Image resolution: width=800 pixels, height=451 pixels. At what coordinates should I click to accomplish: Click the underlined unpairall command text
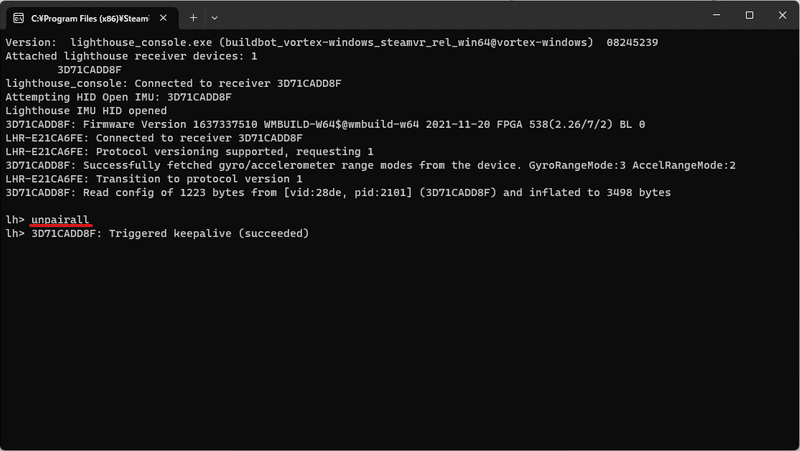coord(60,220)
